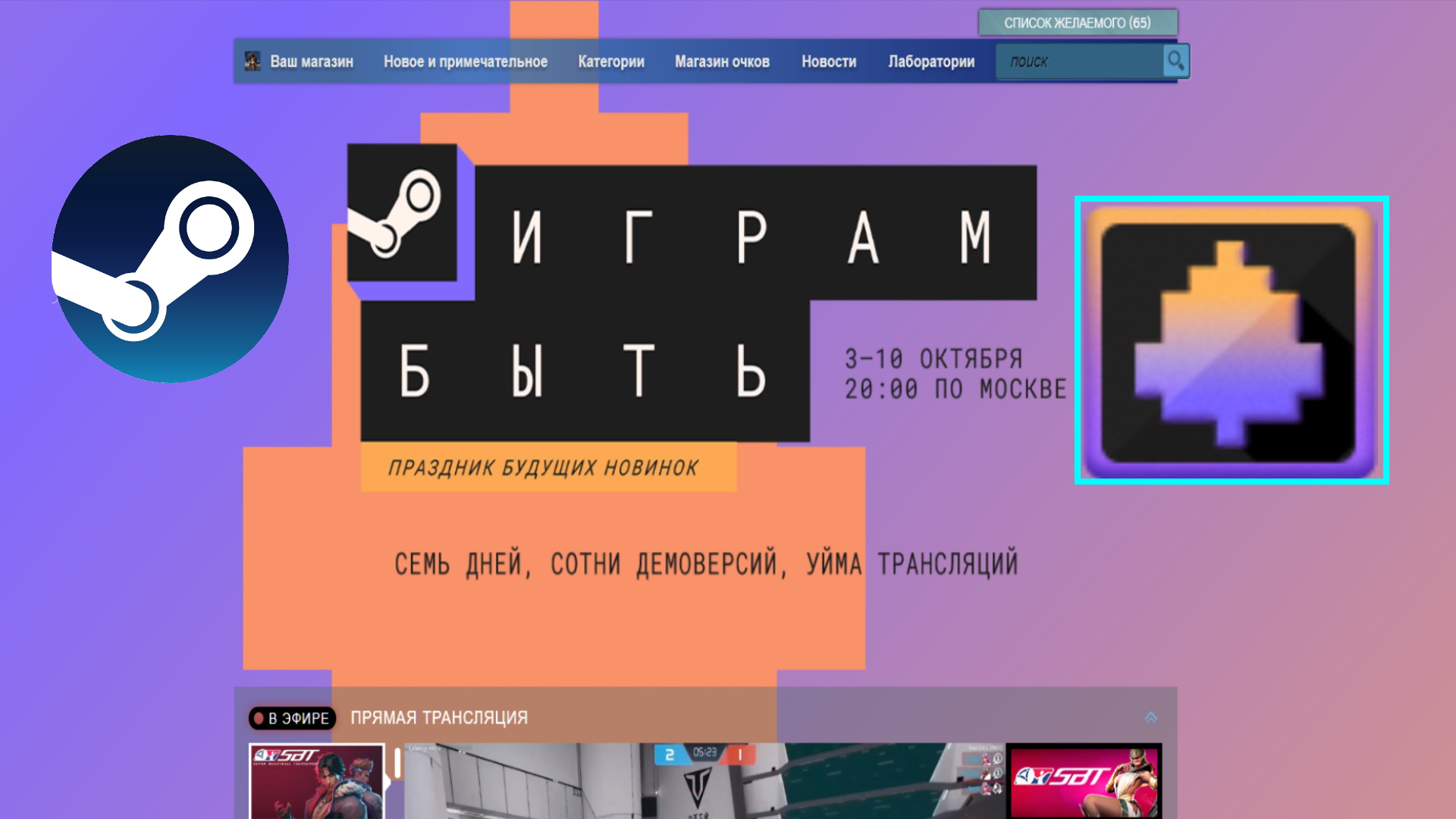Viewport: 1456px width, 819px height.
Task: Go to Магазин очков tab
Action: click(722, 61)
